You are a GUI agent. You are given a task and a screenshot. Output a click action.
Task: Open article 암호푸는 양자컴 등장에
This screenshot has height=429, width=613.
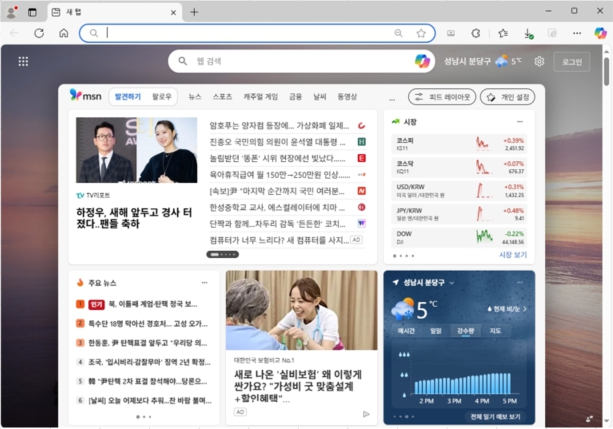tap(279, 126)
